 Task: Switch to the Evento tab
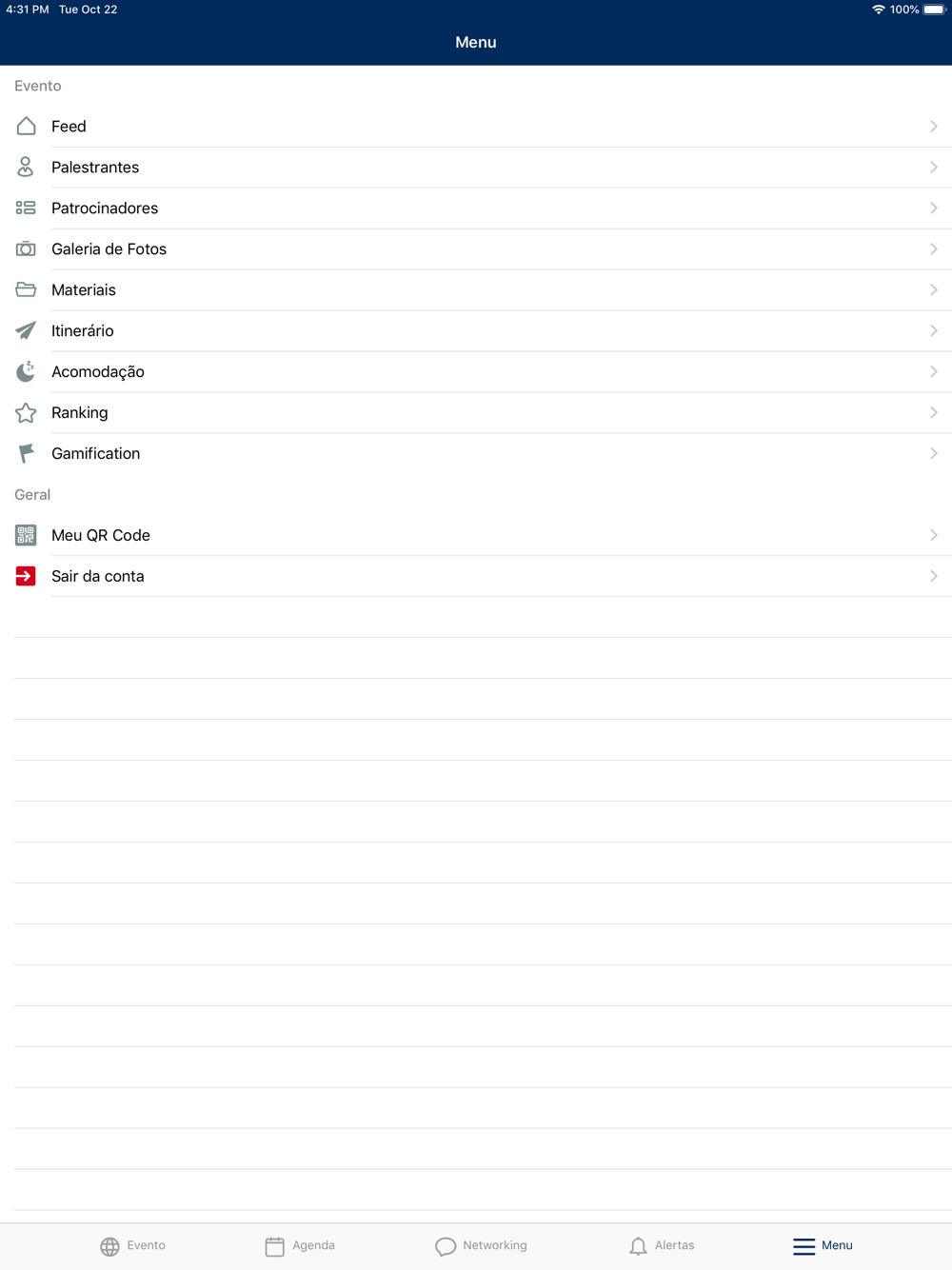(133, 1245)
